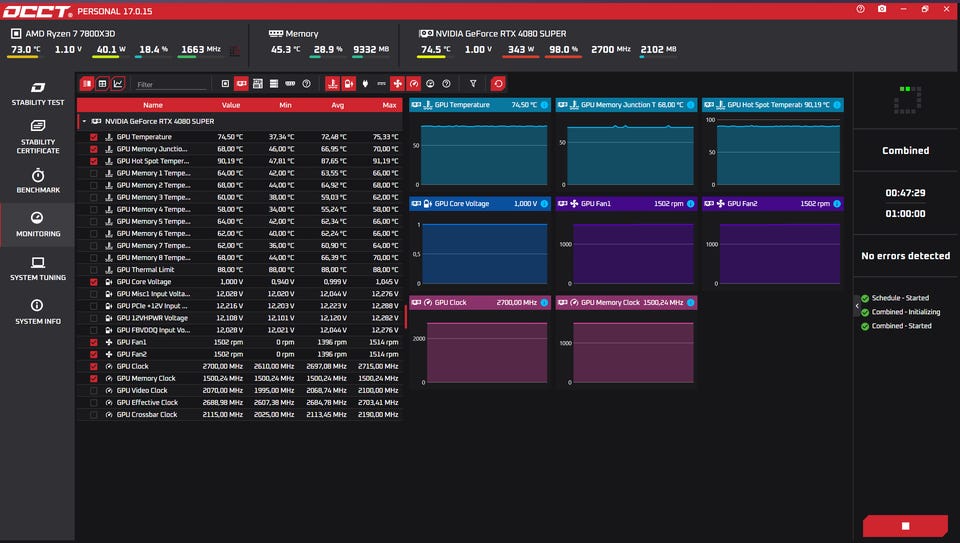Sort the table by Name column header

(x=152, y=105)
